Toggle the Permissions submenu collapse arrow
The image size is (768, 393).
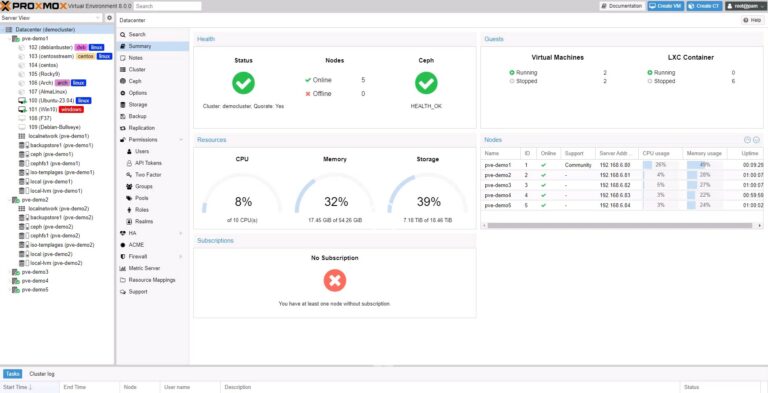tap(181, 140)
